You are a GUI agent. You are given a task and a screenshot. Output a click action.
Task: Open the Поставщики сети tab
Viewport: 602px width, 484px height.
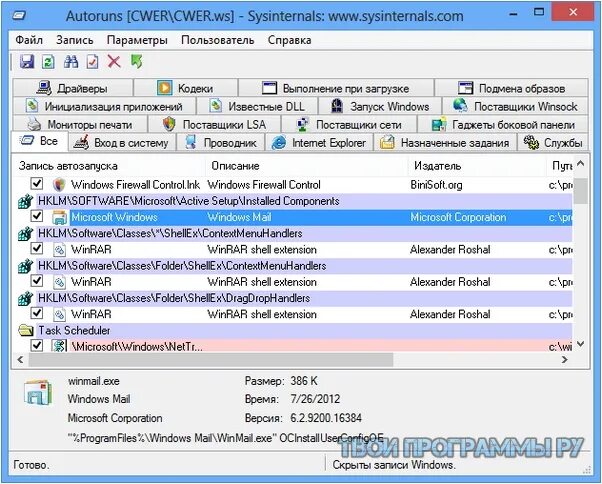[349, 124]
